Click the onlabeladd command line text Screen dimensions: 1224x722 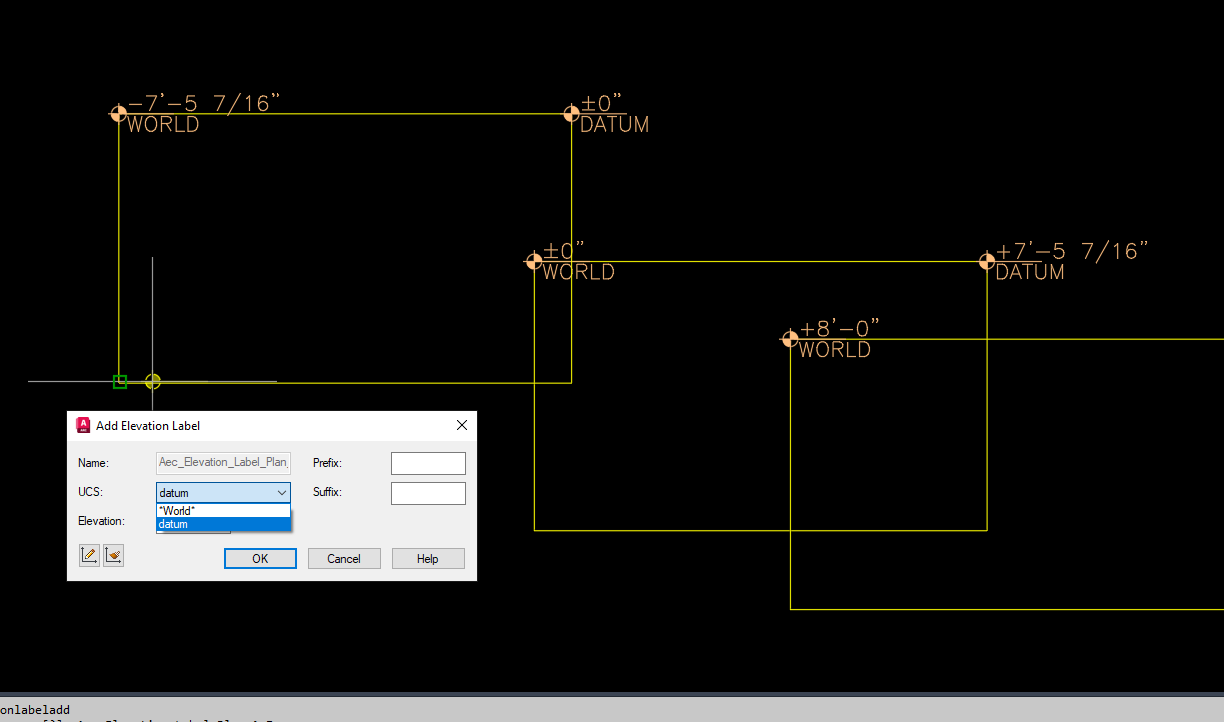click(x=36, y=710)
